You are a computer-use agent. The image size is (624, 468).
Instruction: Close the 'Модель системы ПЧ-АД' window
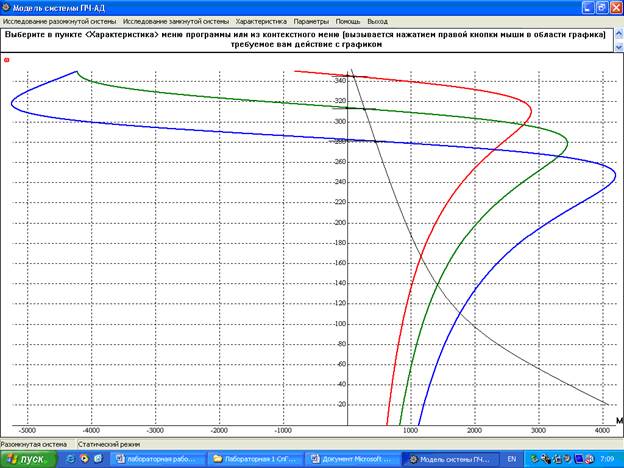616,8
